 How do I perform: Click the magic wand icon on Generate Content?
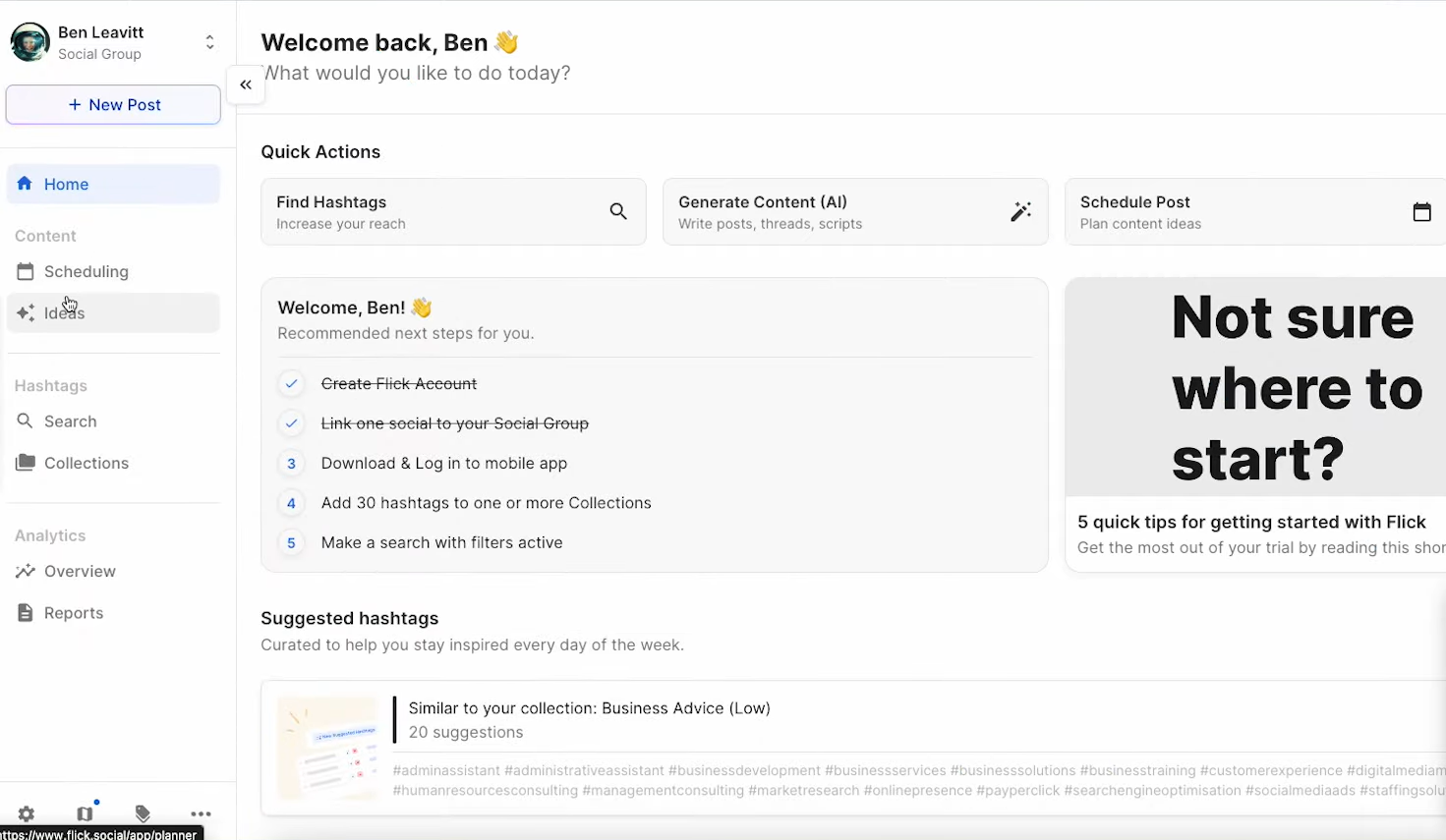point(1021,211)
